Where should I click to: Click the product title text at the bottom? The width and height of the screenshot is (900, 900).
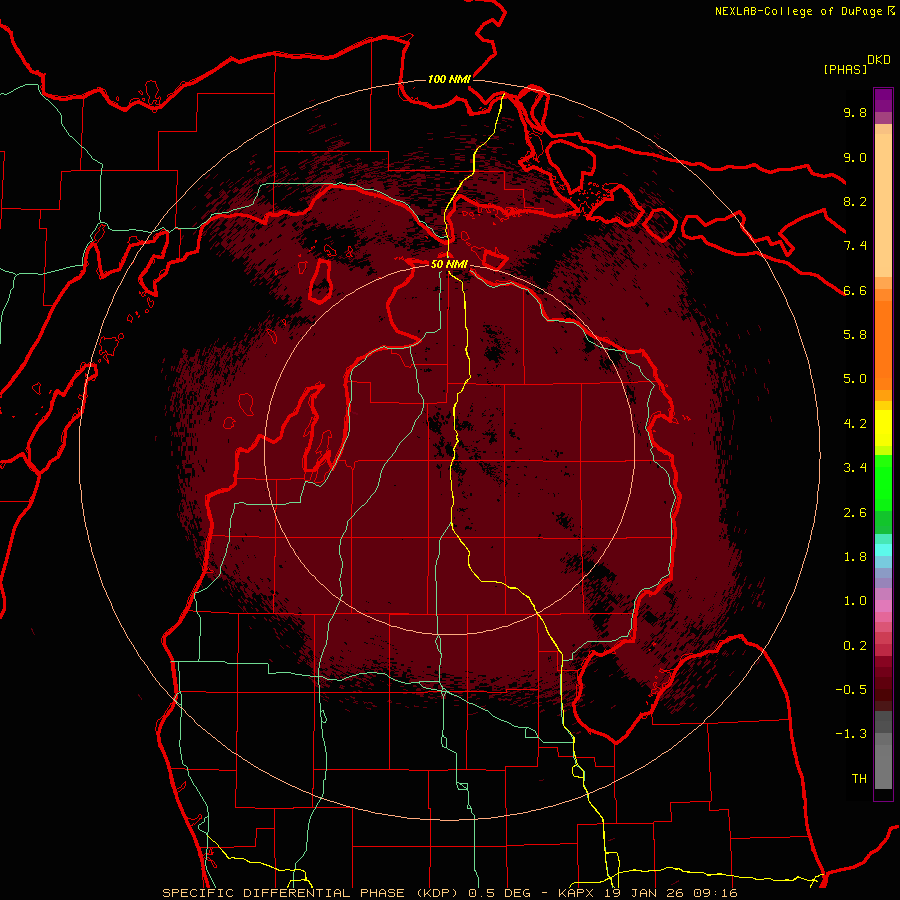[449, 893]
